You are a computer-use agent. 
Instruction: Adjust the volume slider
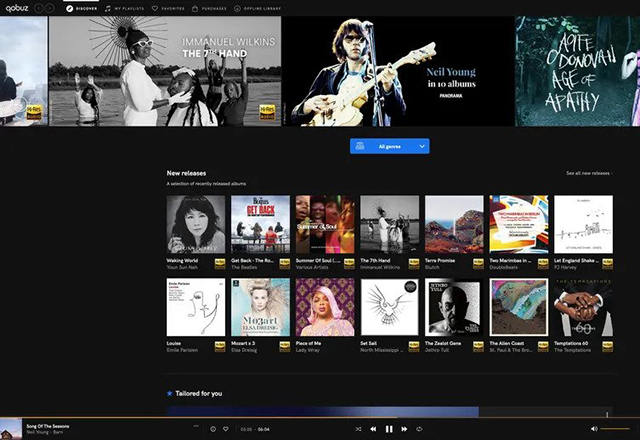pos(615,429)
